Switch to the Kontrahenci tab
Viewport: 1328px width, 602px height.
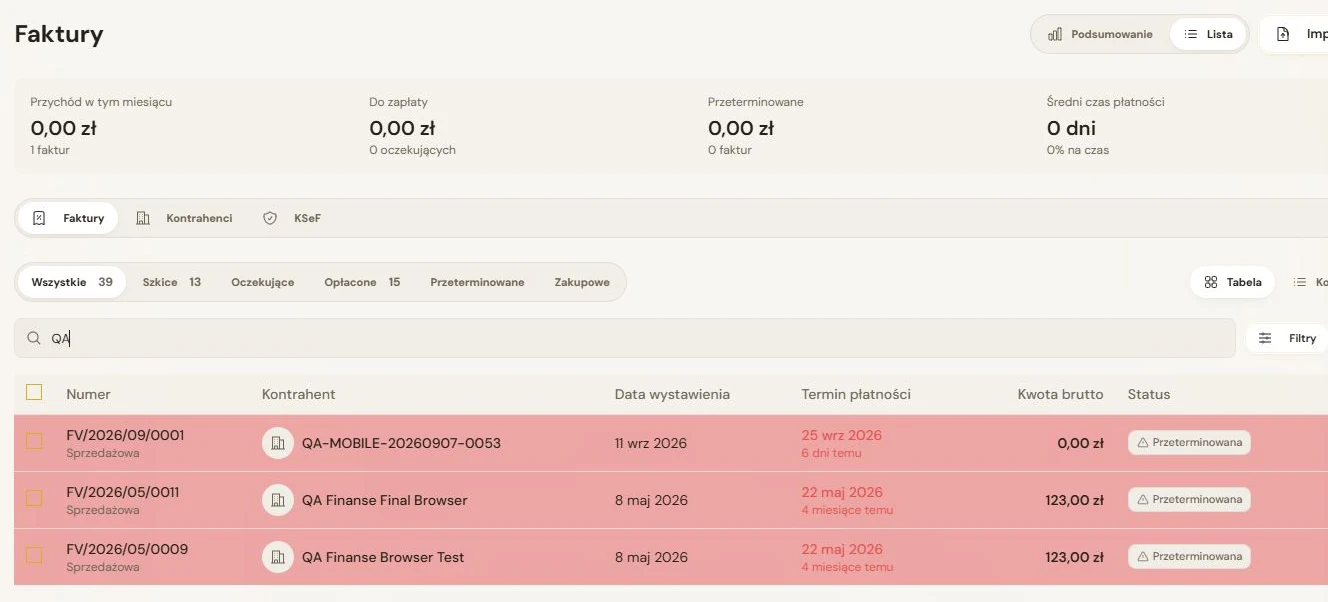pos(184,218)
